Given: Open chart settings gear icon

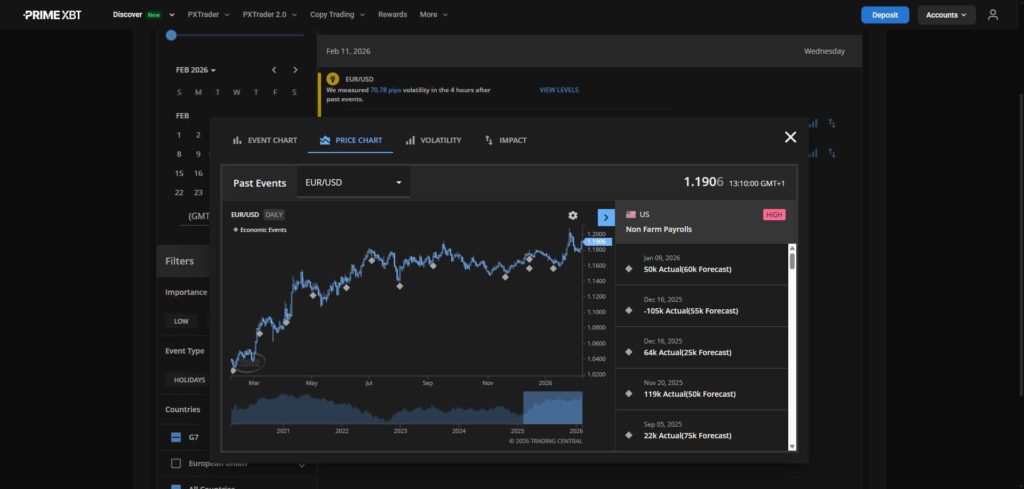Looking at the screenshot, I should pyautogui.click(x=573, y=215).
